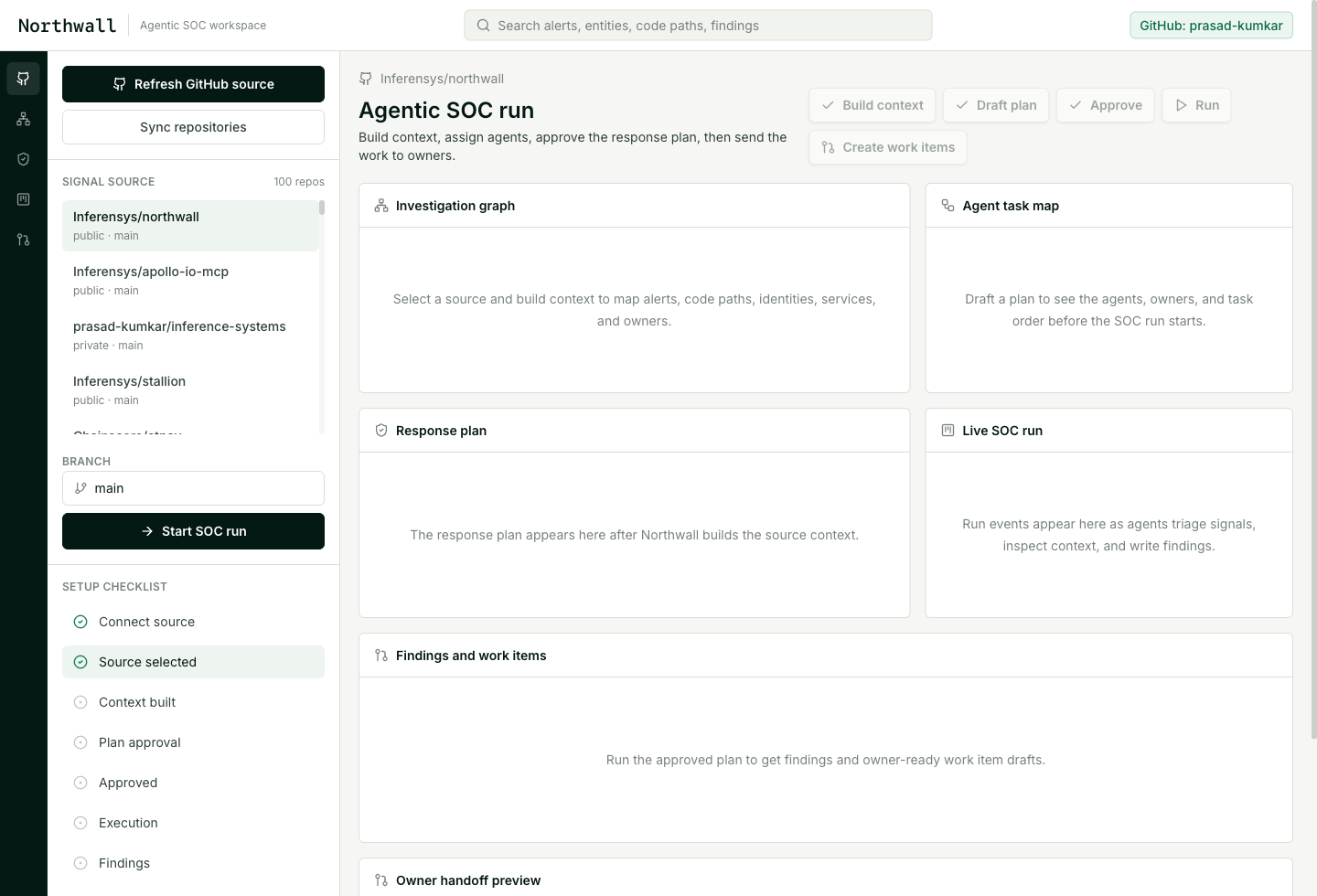The width and height of the screenshot is (1317, 896).
Task: Click the Context built checklist item
Action: pyautogui.click(x=193, y=702)
